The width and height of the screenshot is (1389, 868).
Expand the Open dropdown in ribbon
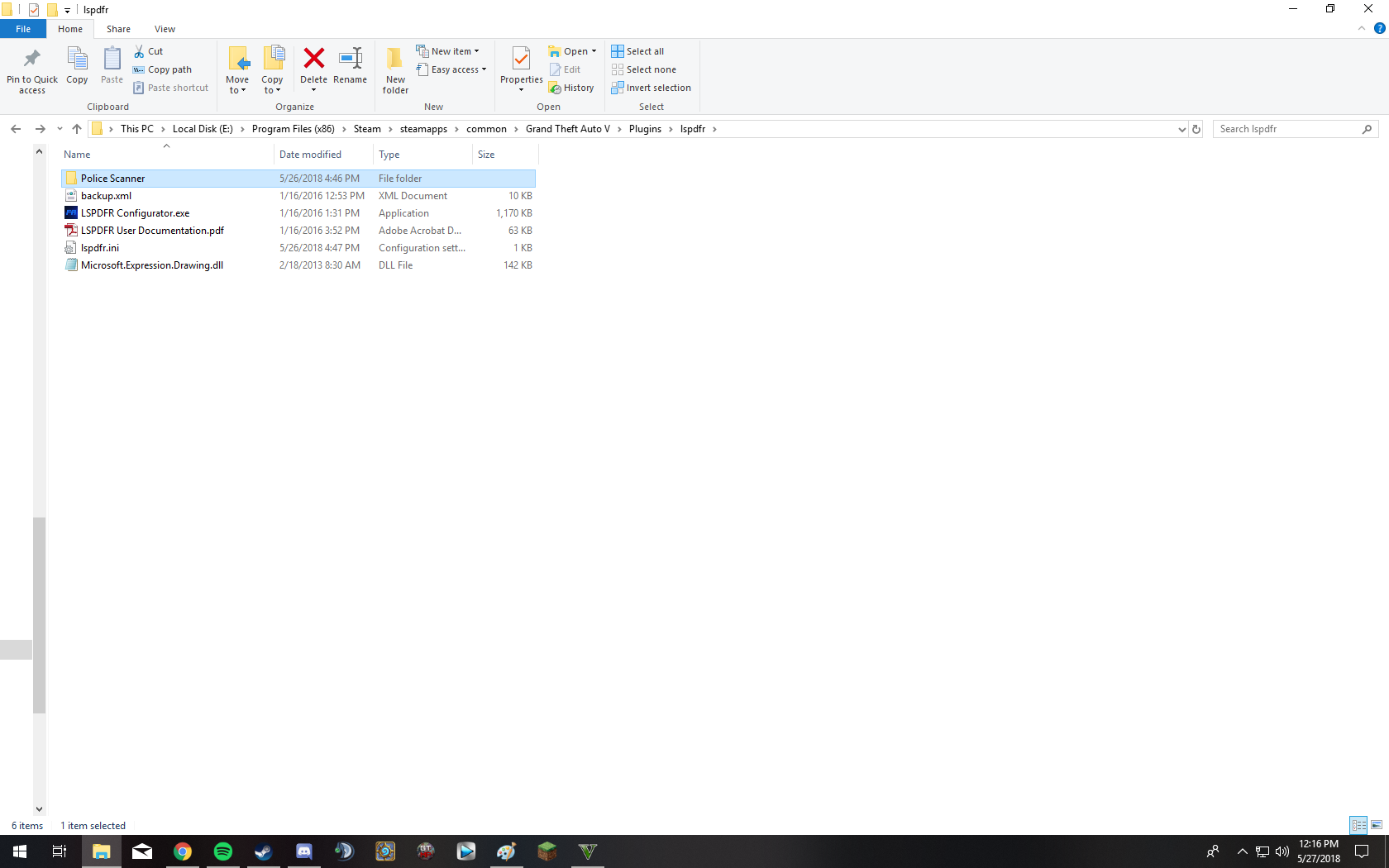(x=594, y=51)
